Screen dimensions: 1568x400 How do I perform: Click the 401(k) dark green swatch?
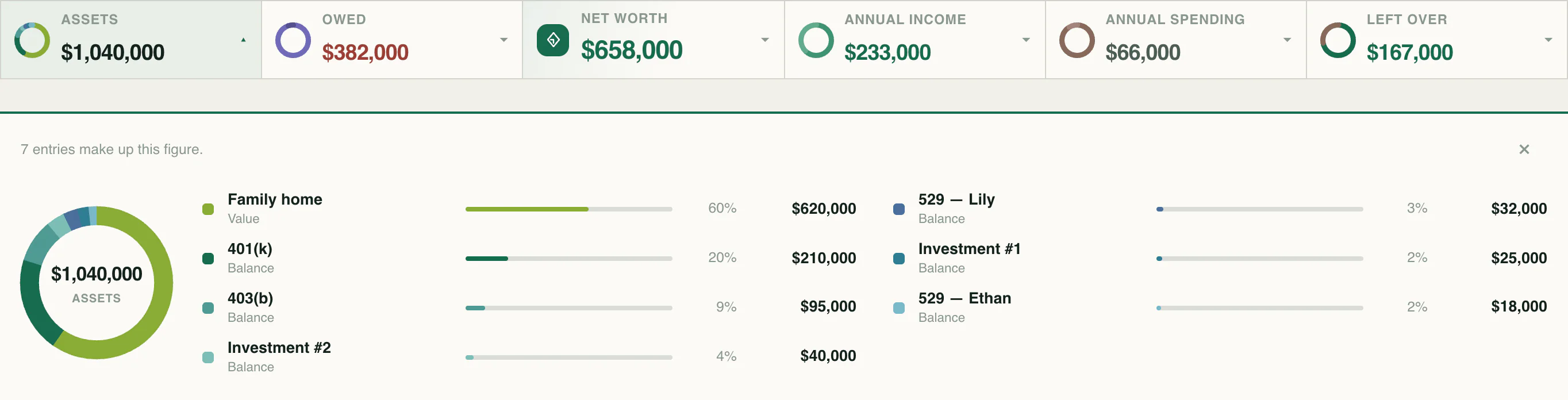[207, 258]
